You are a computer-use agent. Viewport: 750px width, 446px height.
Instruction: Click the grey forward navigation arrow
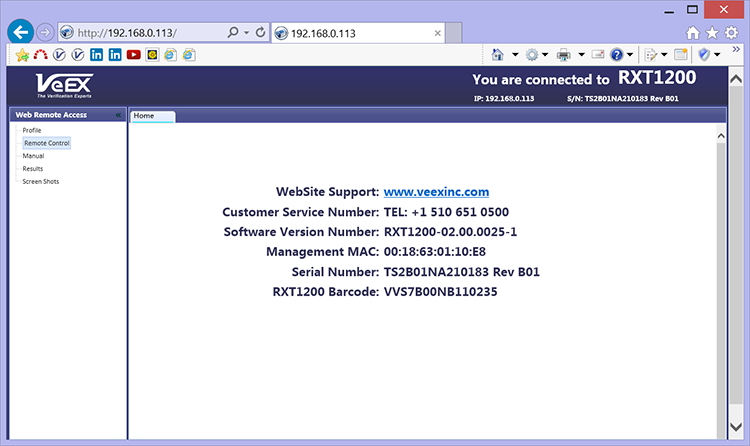pos(45,33)
